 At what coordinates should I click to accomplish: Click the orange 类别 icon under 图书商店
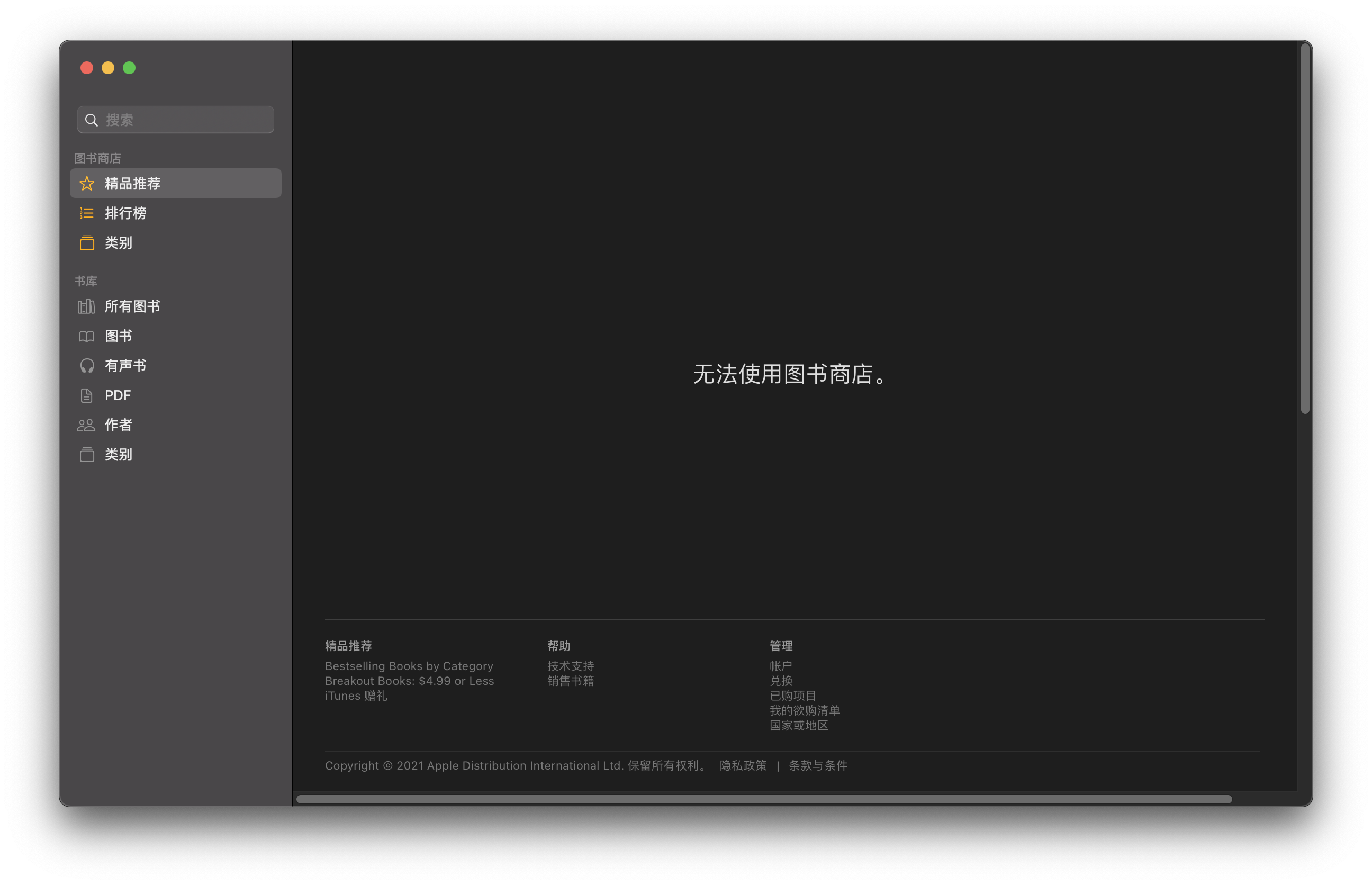(87, 243)
